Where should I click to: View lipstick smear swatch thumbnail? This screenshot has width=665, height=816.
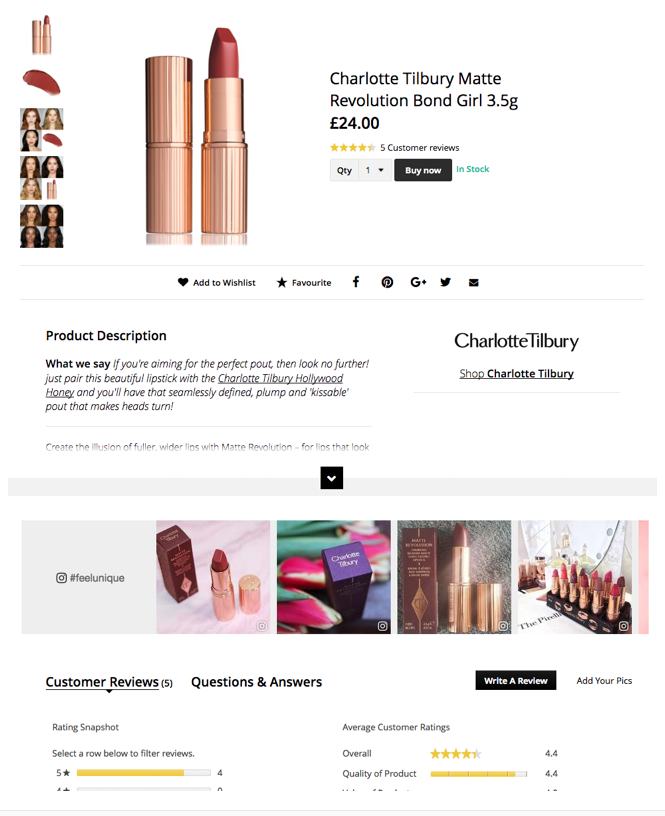coord(42,82)
